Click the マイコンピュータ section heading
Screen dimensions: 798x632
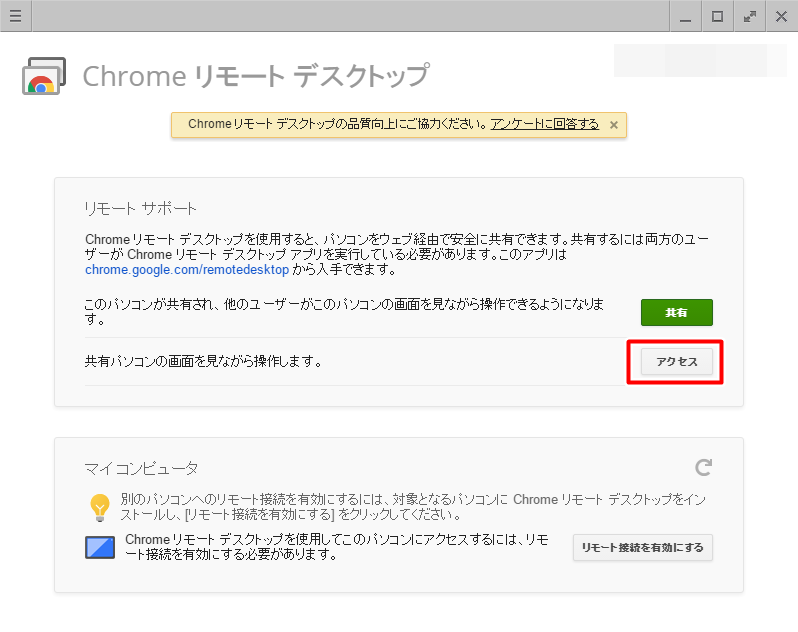141,468
